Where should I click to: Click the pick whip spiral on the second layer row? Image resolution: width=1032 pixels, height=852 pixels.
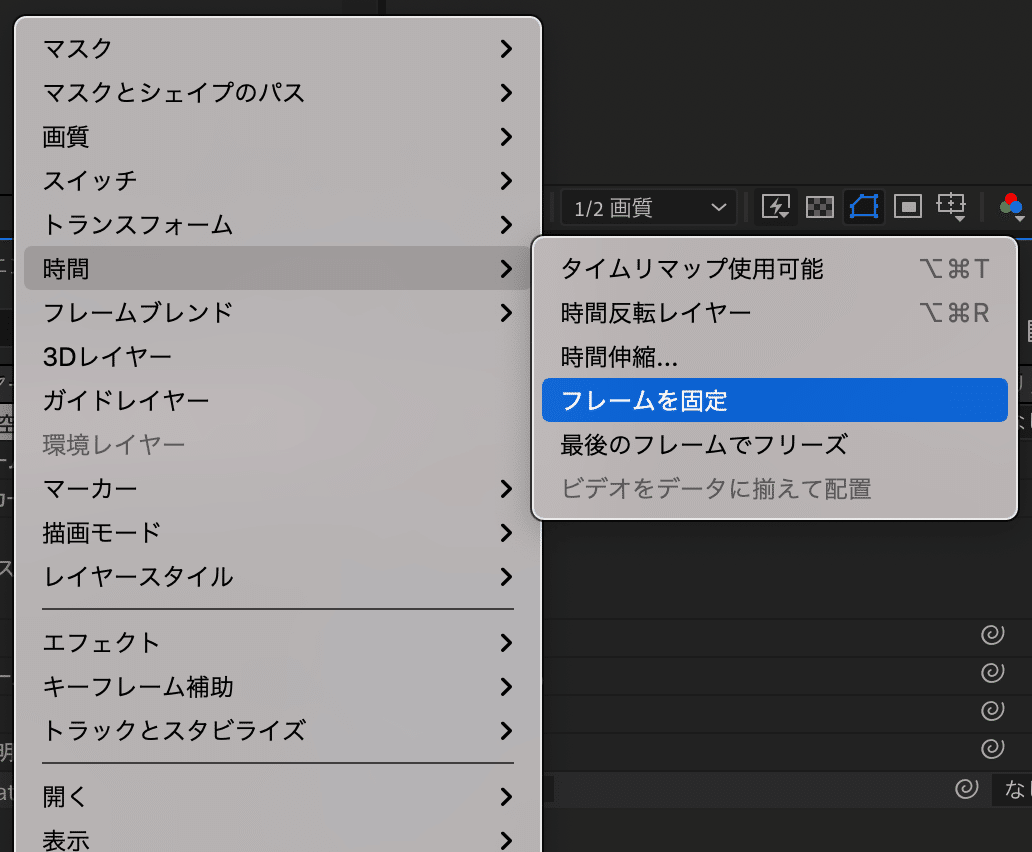click(x=992, y=672)
